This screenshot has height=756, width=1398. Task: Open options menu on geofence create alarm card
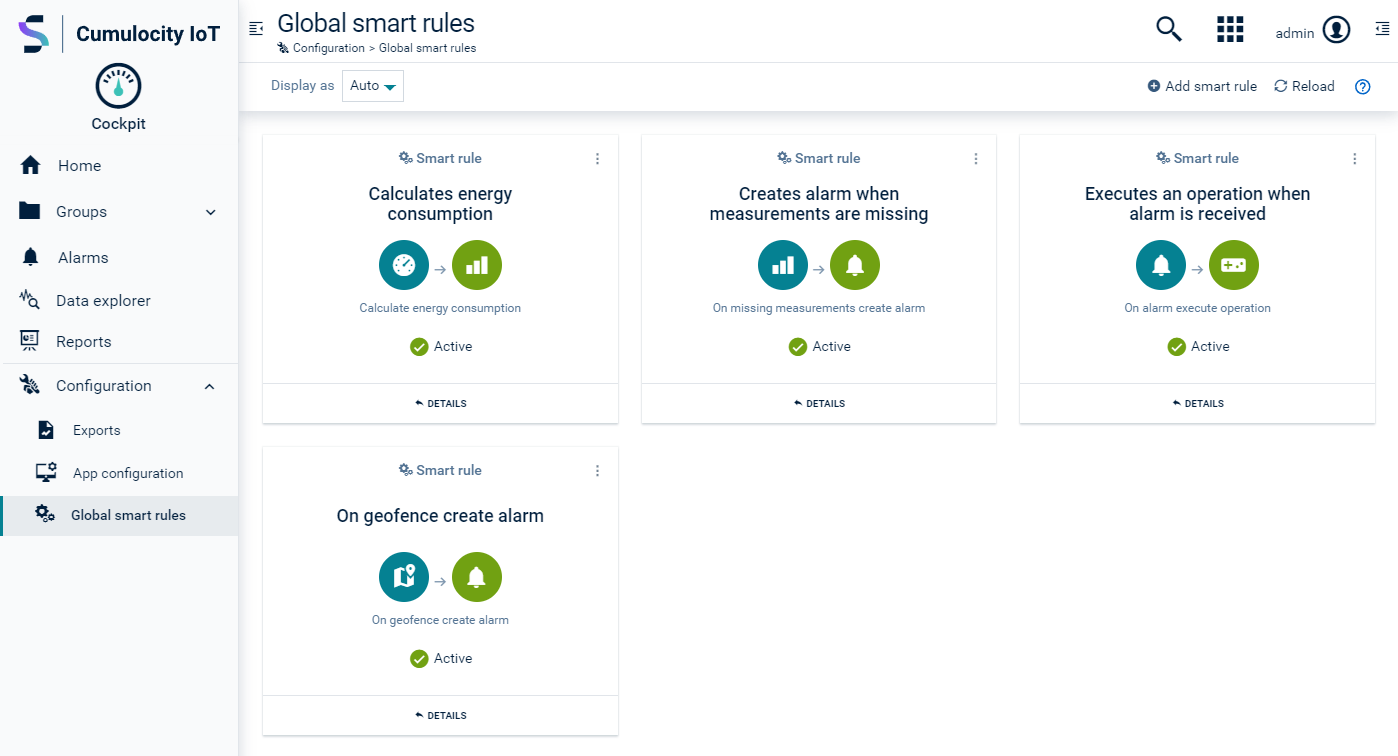[x=598, y=471]
